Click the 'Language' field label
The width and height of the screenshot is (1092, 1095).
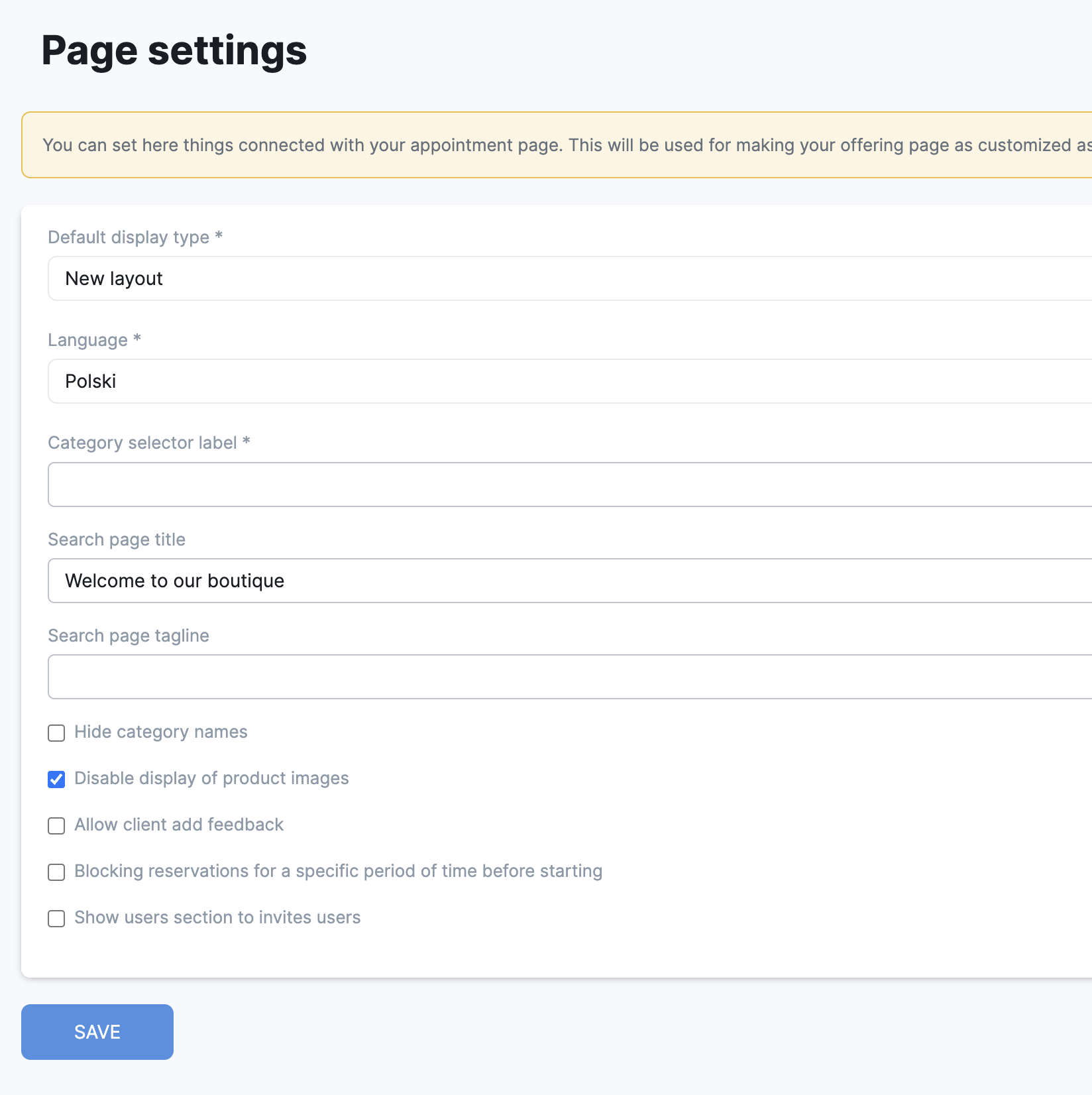click(88, 340)
